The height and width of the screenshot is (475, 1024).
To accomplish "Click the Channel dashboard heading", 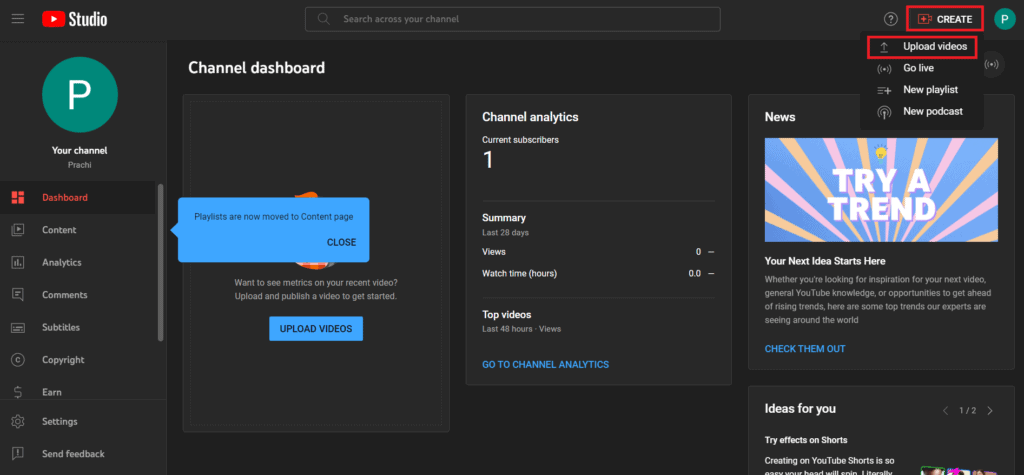I will pyautogui.click(x=256, y=67).
